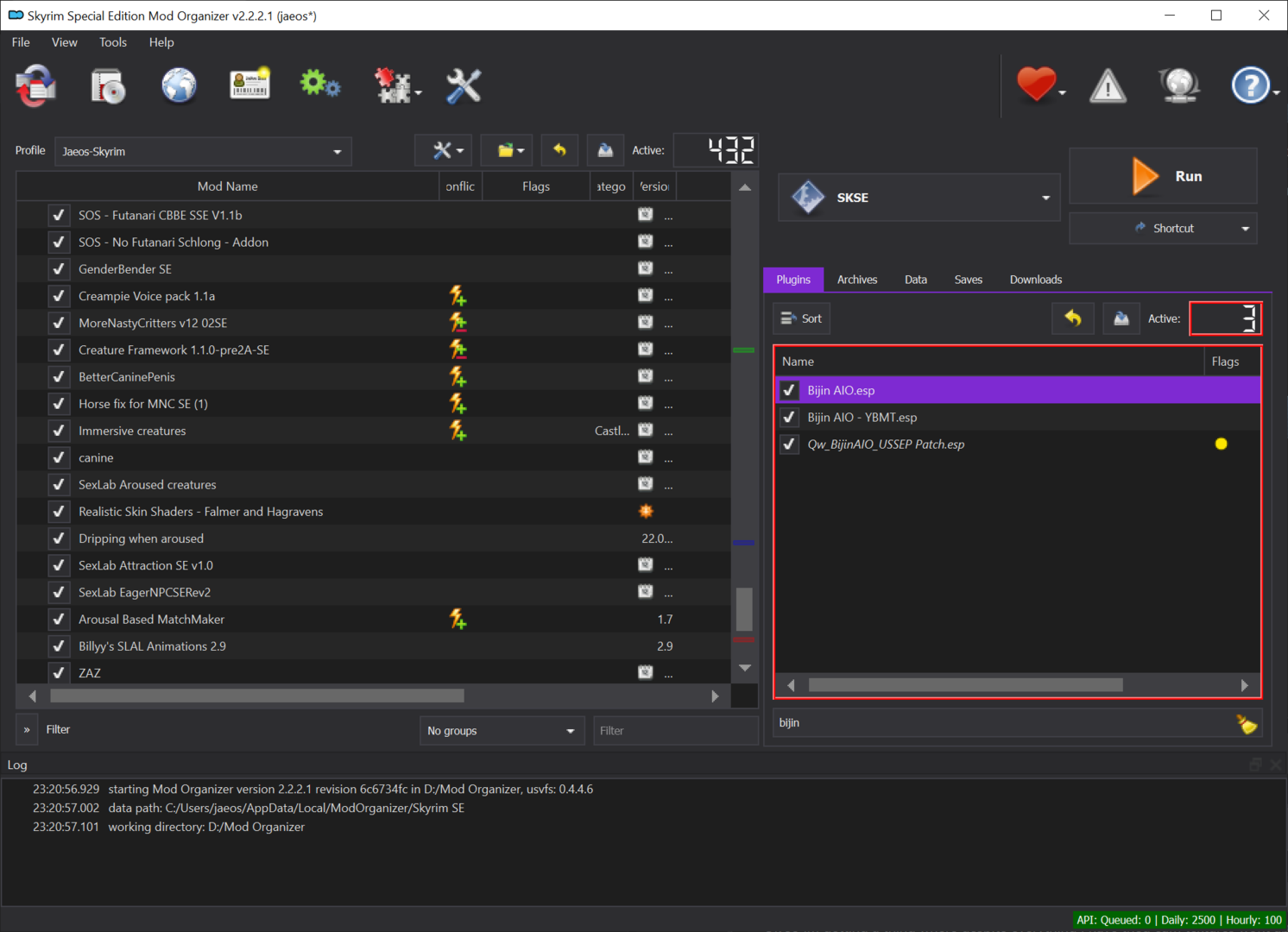Image resolution: width=1288 pixels, height=932 pixels.
Task: Click the mod list Filter text field
Action: point(676,731)
